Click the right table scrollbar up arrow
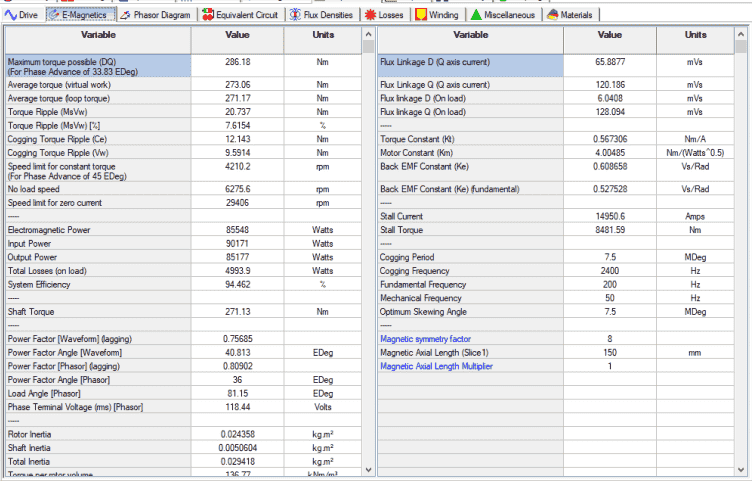The image size is (752, 481). pos(741,35)
